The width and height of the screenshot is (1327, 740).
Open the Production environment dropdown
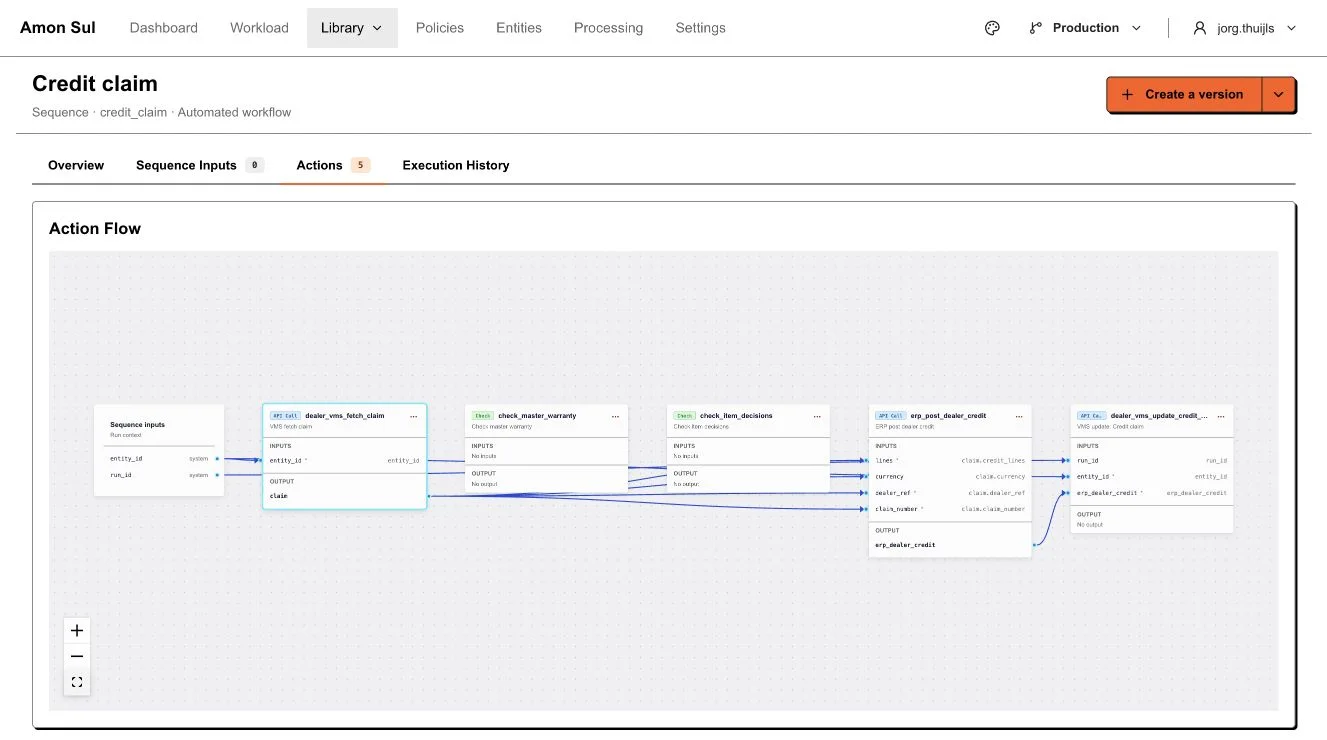click(1085, 28)
